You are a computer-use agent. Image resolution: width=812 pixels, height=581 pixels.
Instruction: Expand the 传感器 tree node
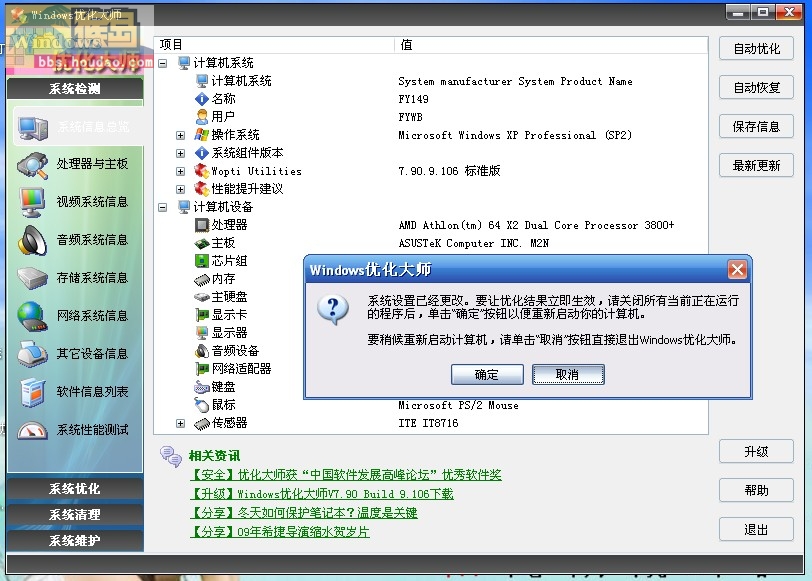(180, 424)
